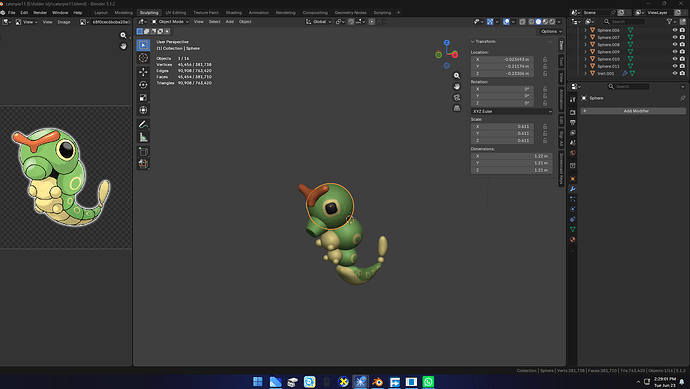Expand Sphere.009 tree row
The height and width of the screenshot is (389, 690).
585,51
